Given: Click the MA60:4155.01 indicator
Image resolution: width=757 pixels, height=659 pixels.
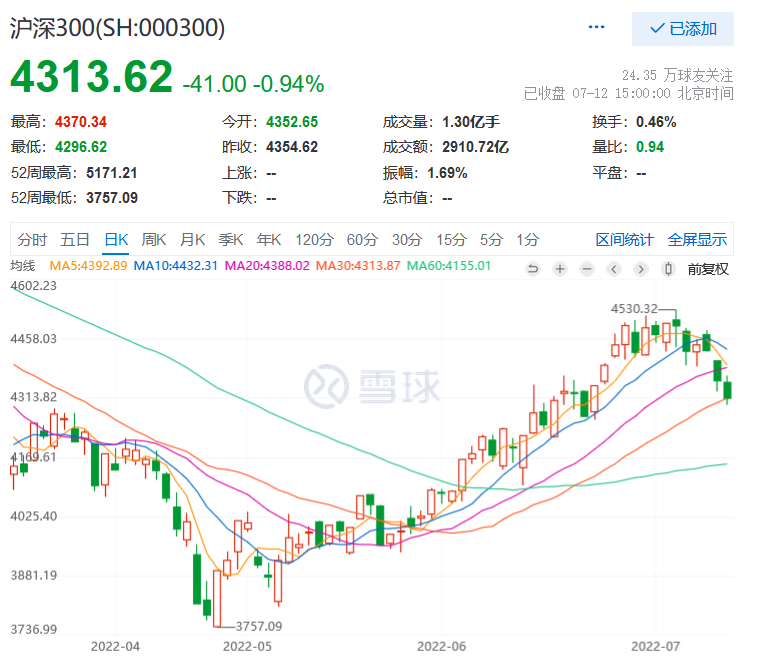Looking at the screenshot, I should pos(449,266).
